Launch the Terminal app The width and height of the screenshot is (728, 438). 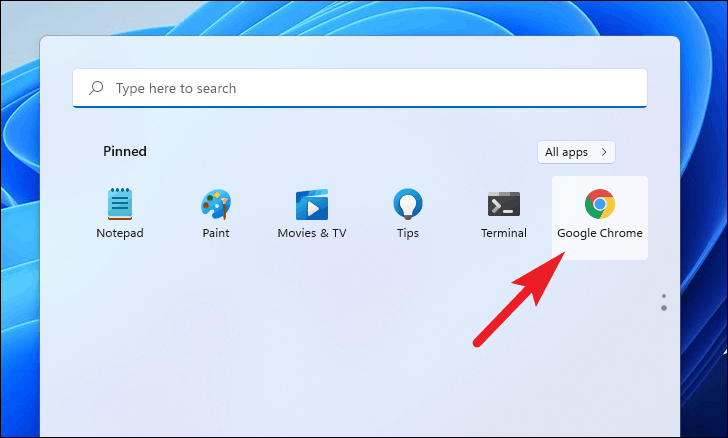coord(504,213)
